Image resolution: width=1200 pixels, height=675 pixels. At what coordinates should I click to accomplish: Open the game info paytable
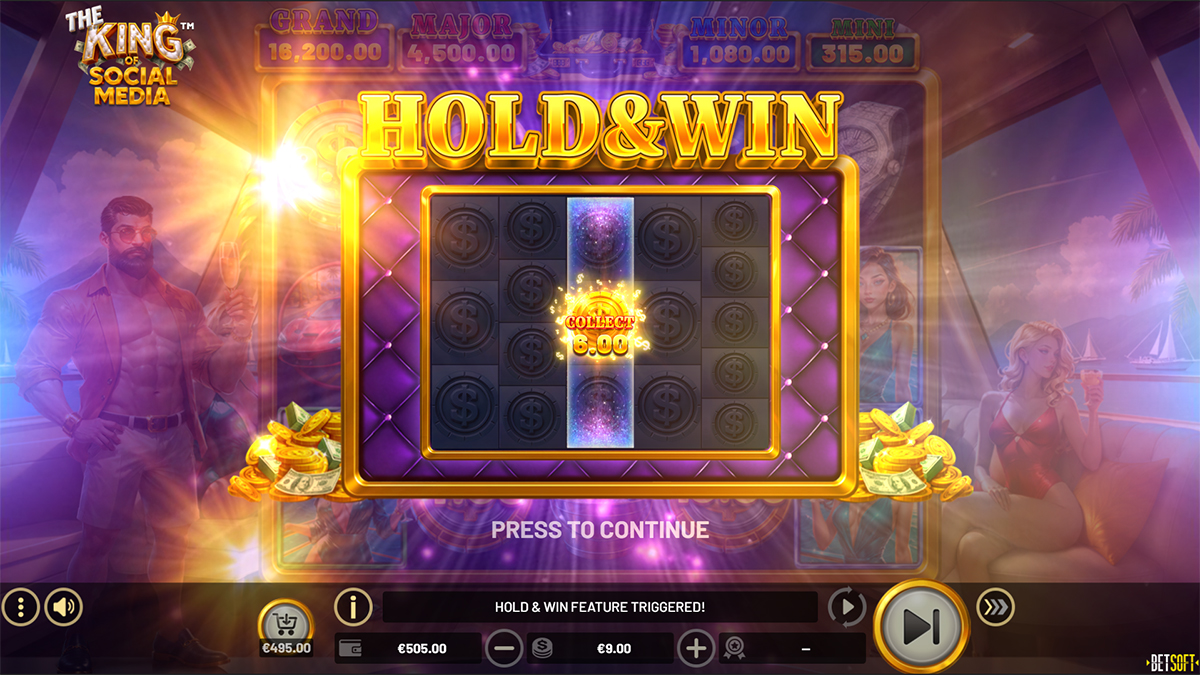[x=353, y=606]
